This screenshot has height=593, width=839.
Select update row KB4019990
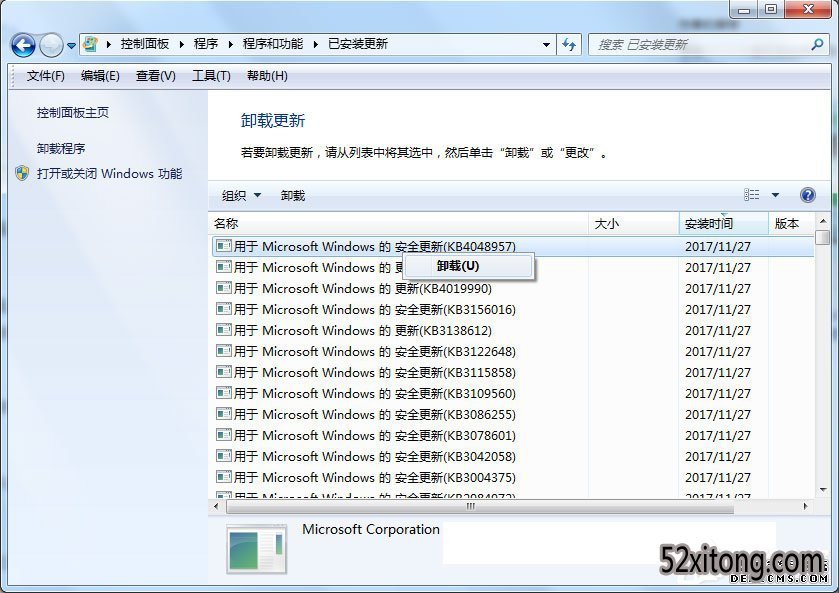point(513,288)
